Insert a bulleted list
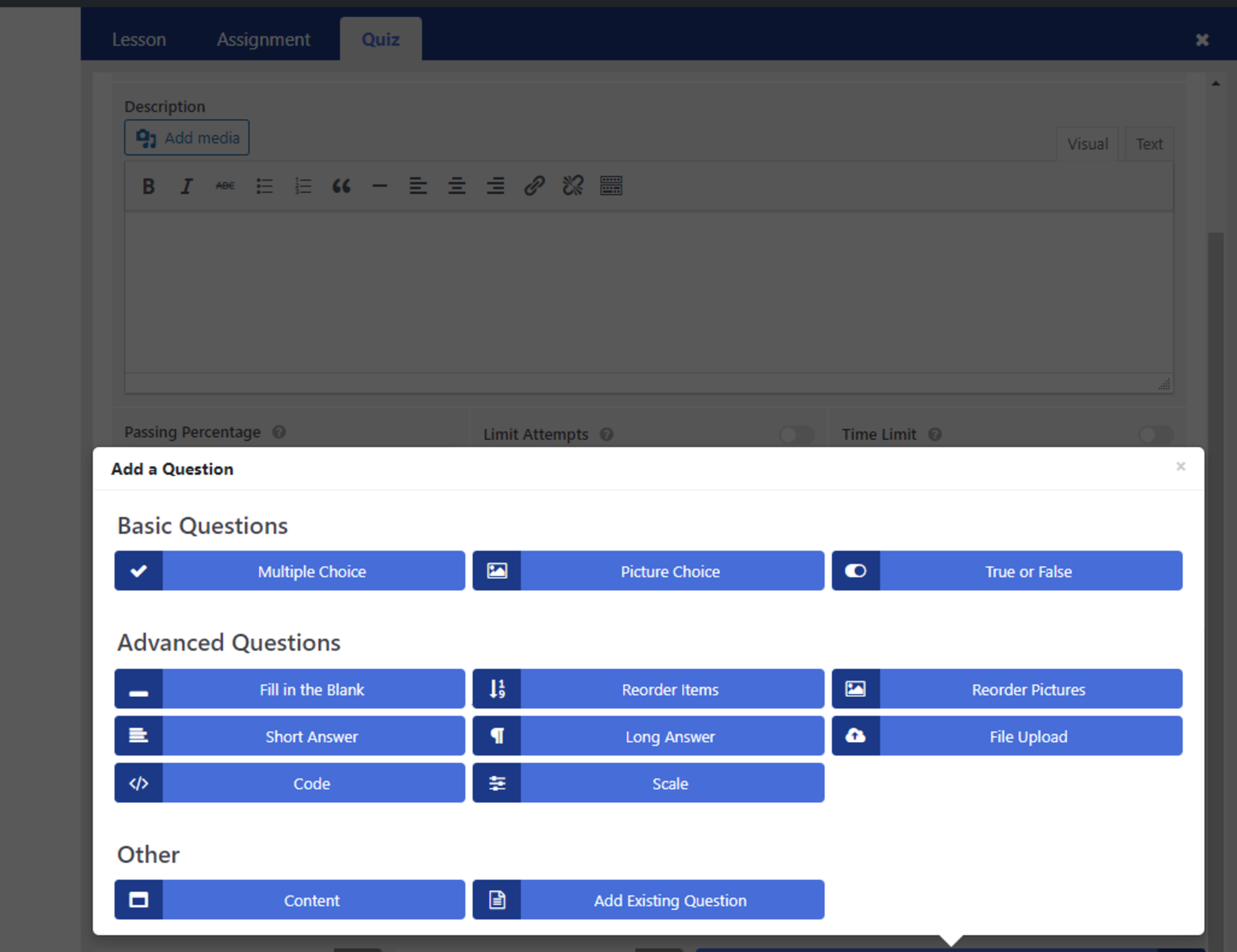1237x952 pixels. coord(264,186)
